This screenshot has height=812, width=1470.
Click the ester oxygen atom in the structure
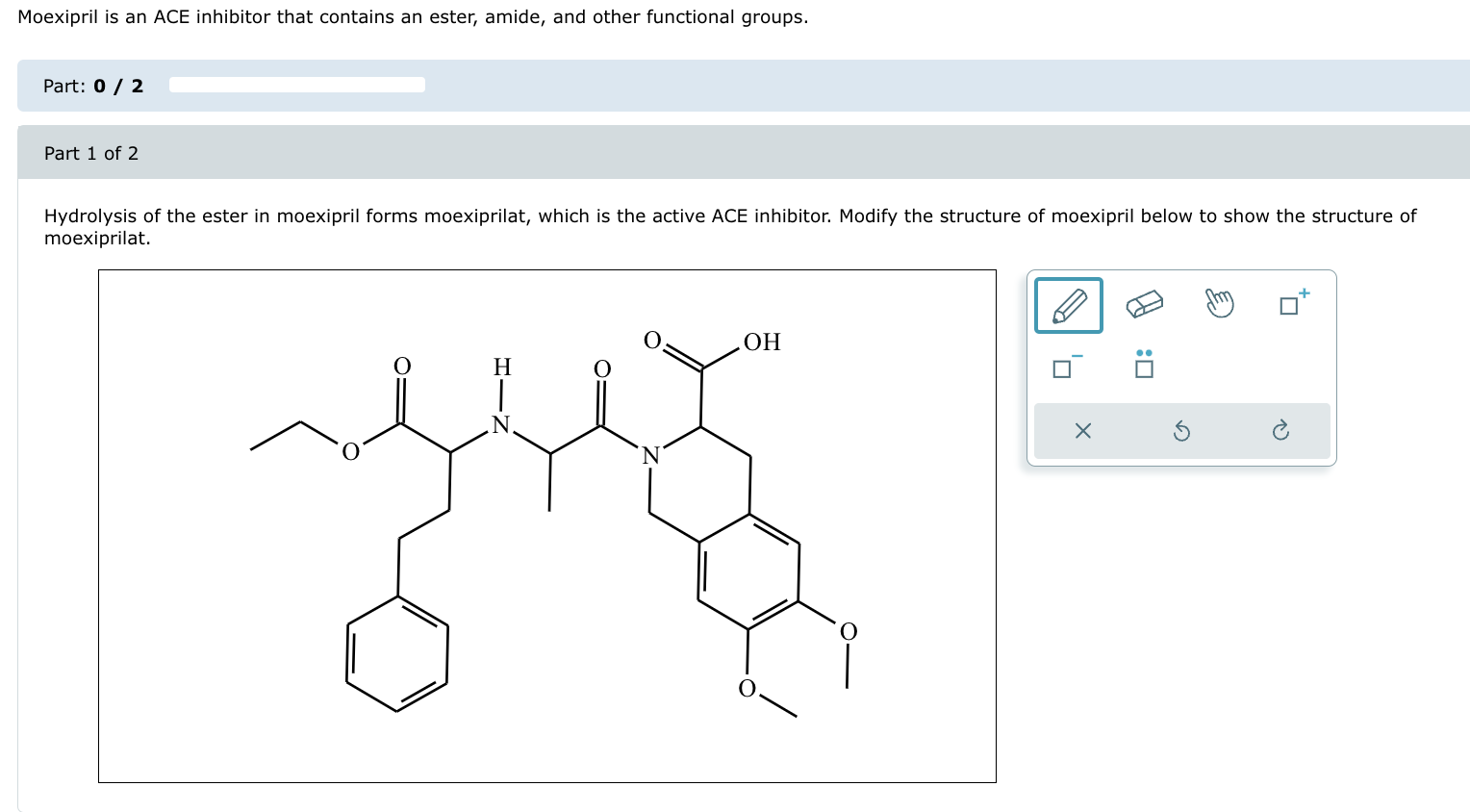(x=350, y=449)
